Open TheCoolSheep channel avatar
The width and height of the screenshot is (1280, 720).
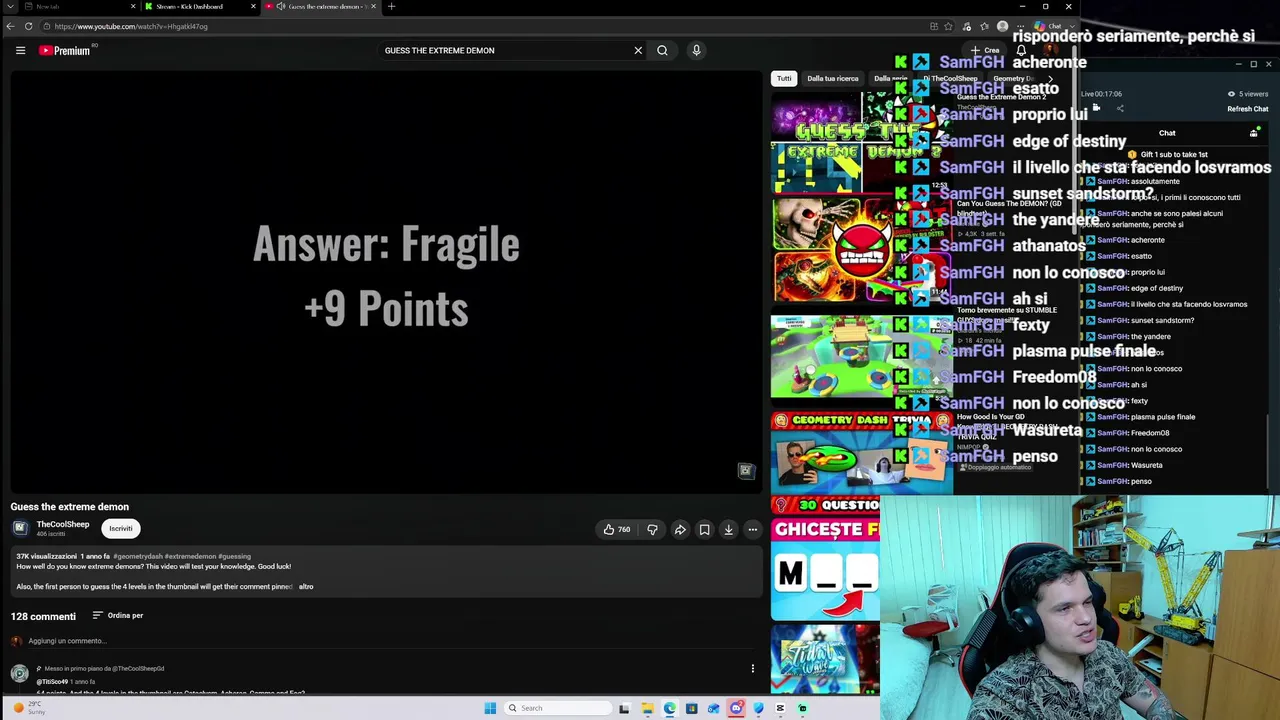coord(20,528)
